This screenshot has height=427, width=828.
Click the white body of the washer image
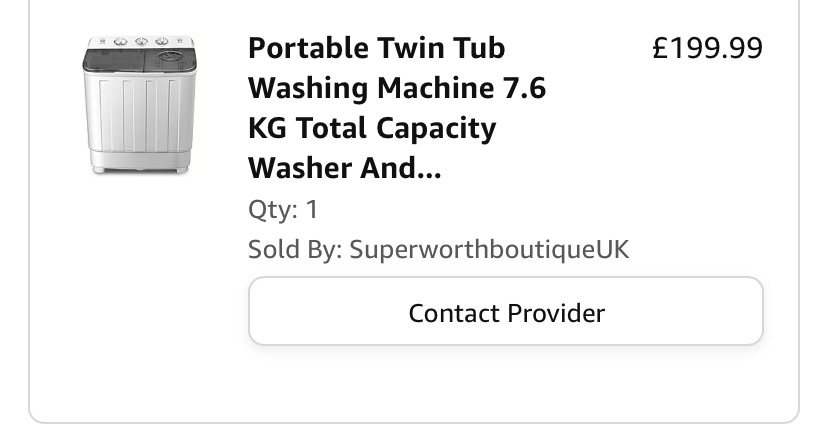click(139, 112)
